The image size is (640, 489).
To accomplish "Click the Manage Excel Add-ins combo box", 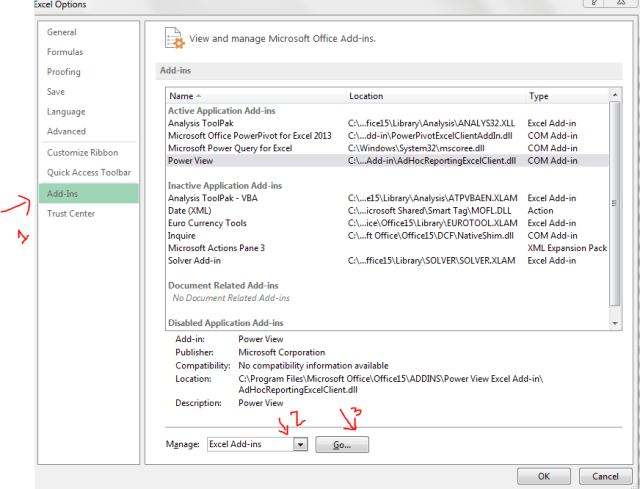I will [x=257, y=444].
